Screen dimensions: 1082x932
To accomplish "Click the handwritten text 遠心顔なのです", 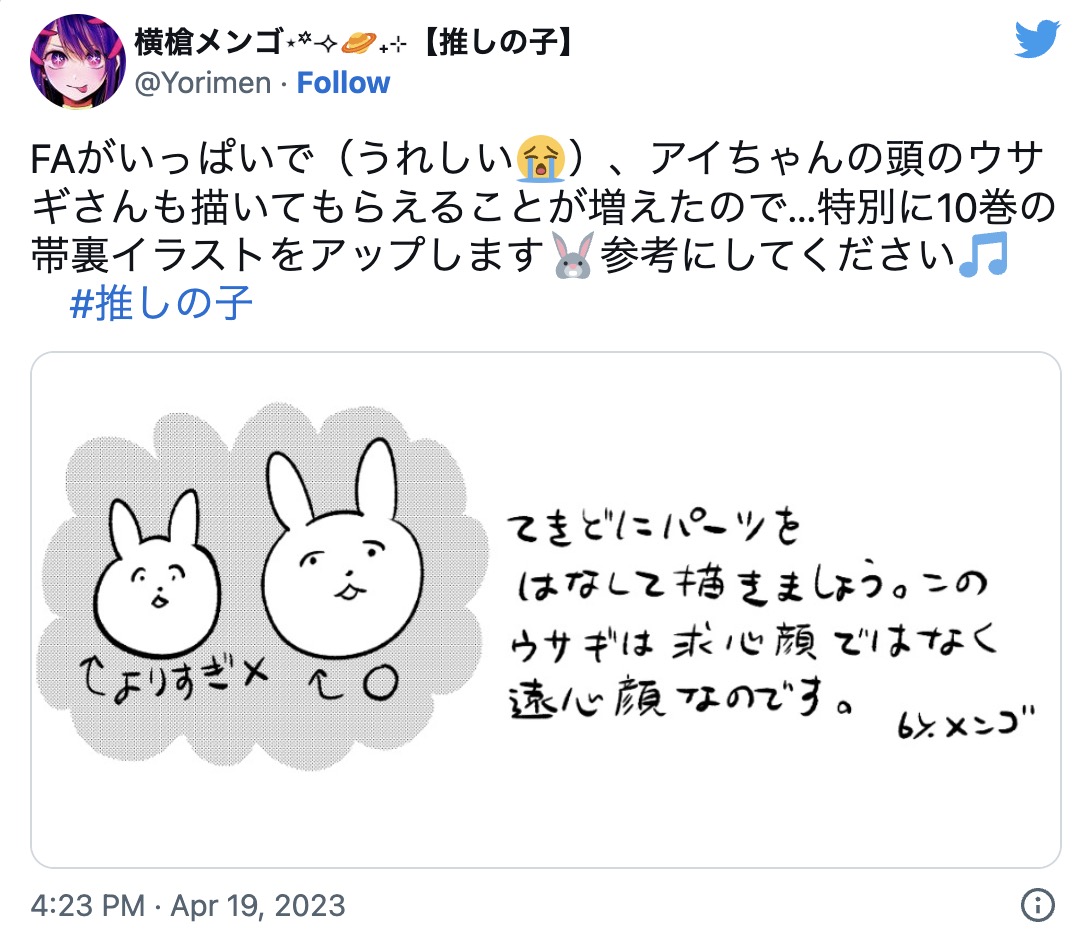I will pyautogui.click(x=681, y=698).
